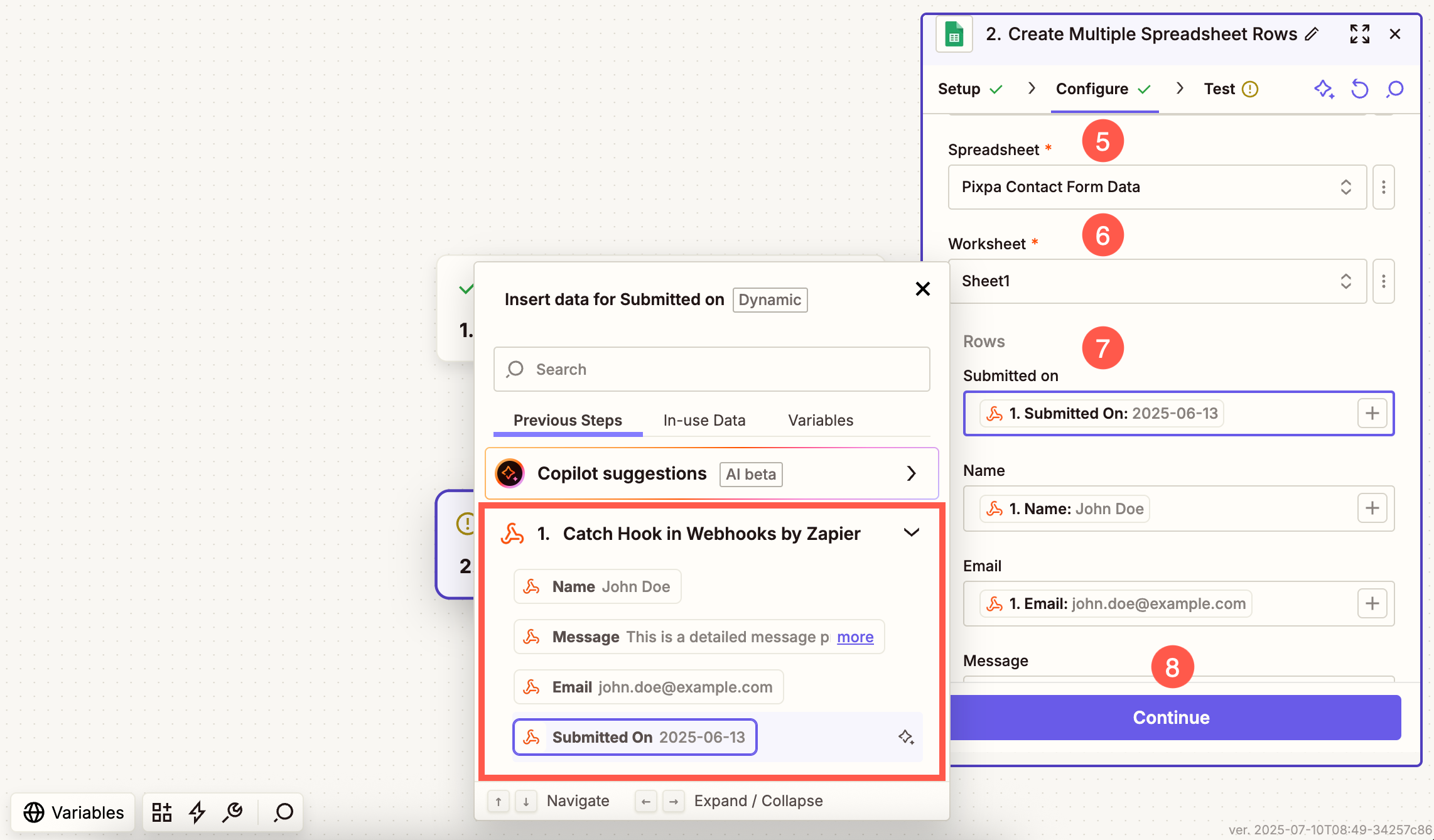1434x840 pixels.
Task: Click the more link on Message
Action: point(855,637)
